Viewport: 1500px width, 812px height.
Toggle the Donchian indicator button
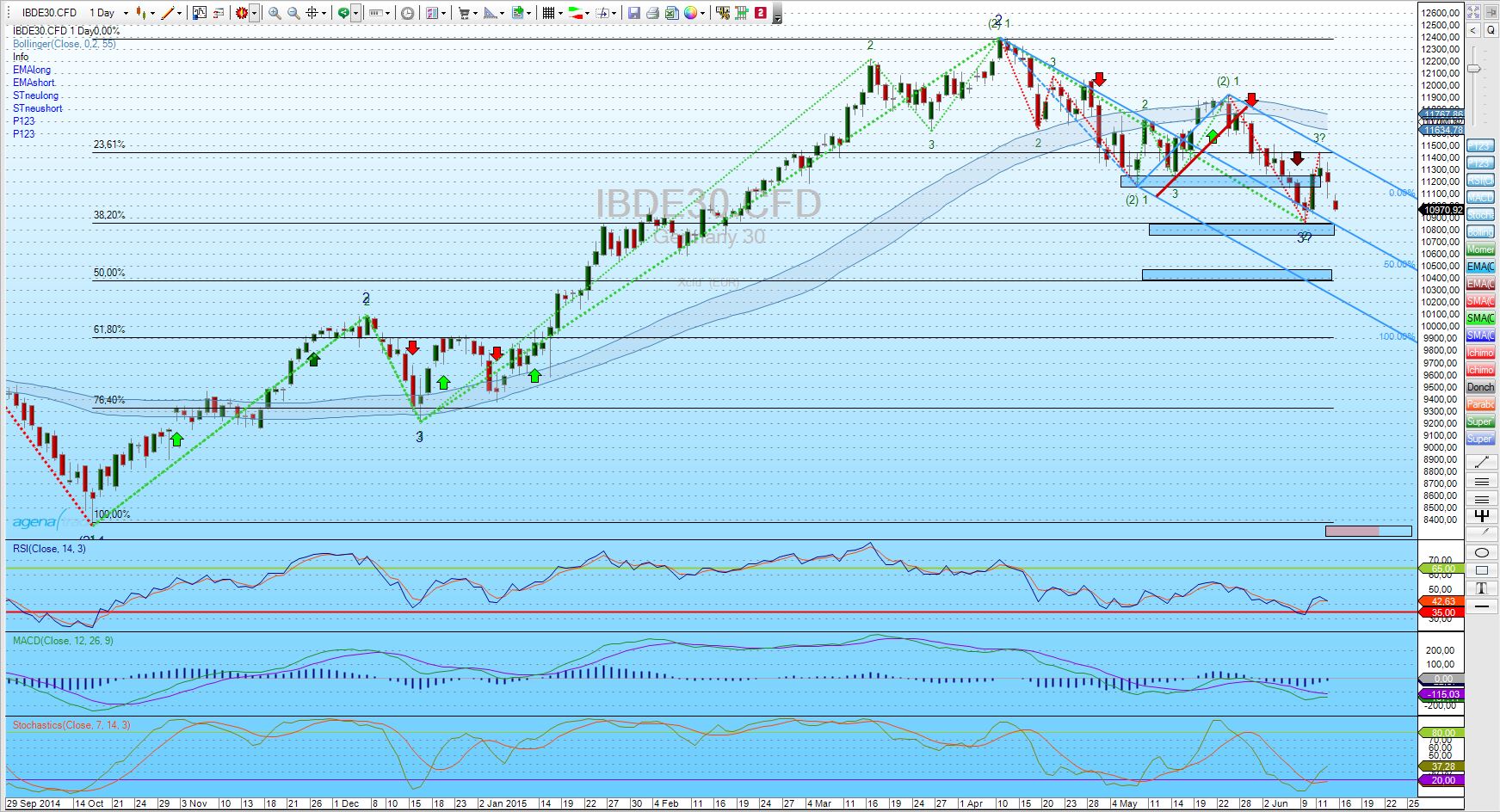pos(1480,387)
